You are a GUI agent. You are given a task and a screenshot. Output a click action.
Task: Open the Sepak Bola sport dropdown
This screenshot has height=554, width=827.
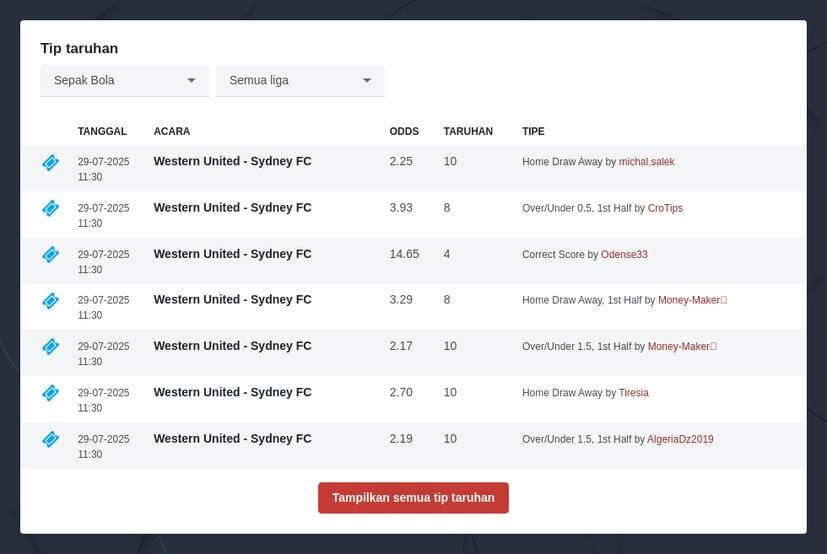coord(124,81)
